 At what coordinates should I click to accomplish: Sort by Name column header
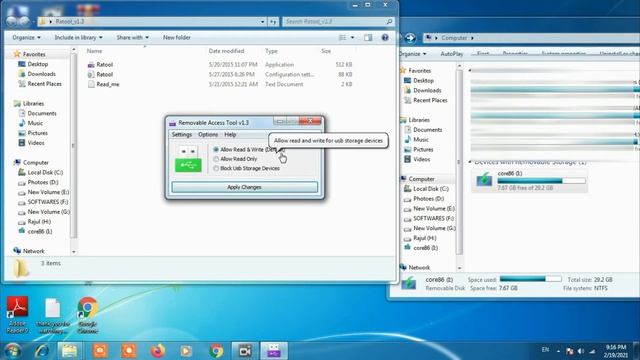click(x=94, y=51)
